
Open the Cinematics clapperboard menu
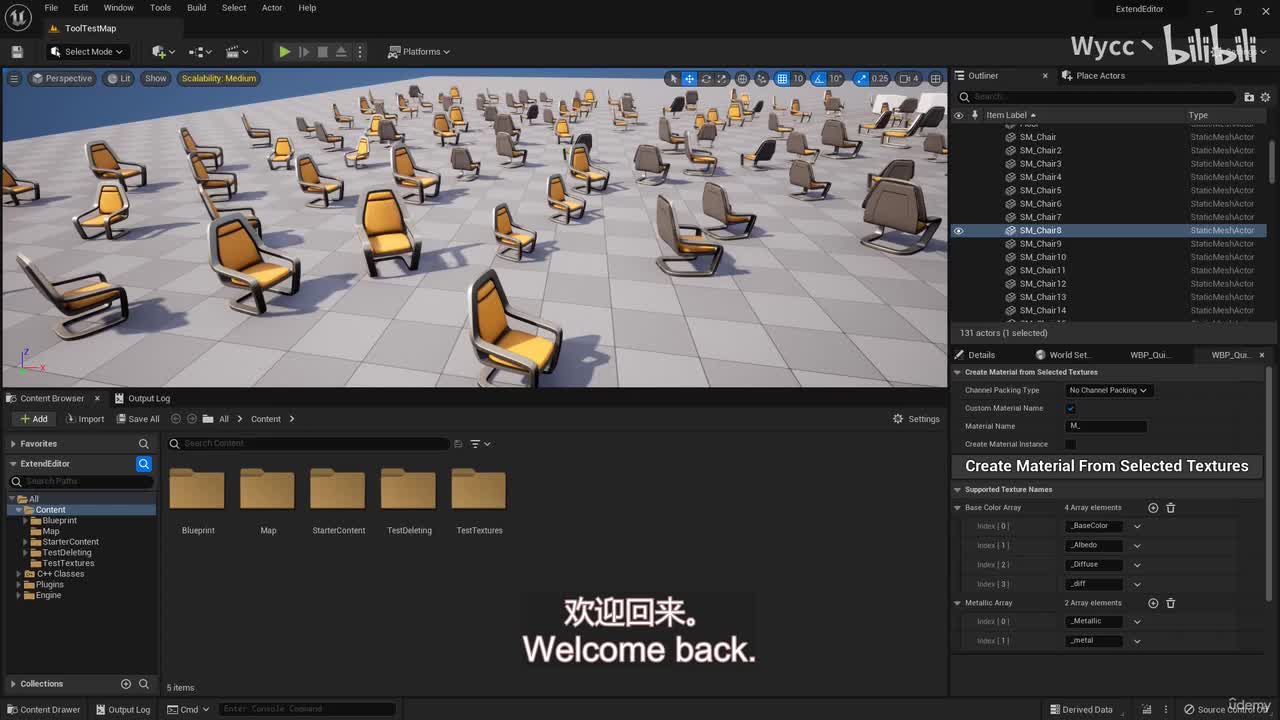tap(237, 52)
